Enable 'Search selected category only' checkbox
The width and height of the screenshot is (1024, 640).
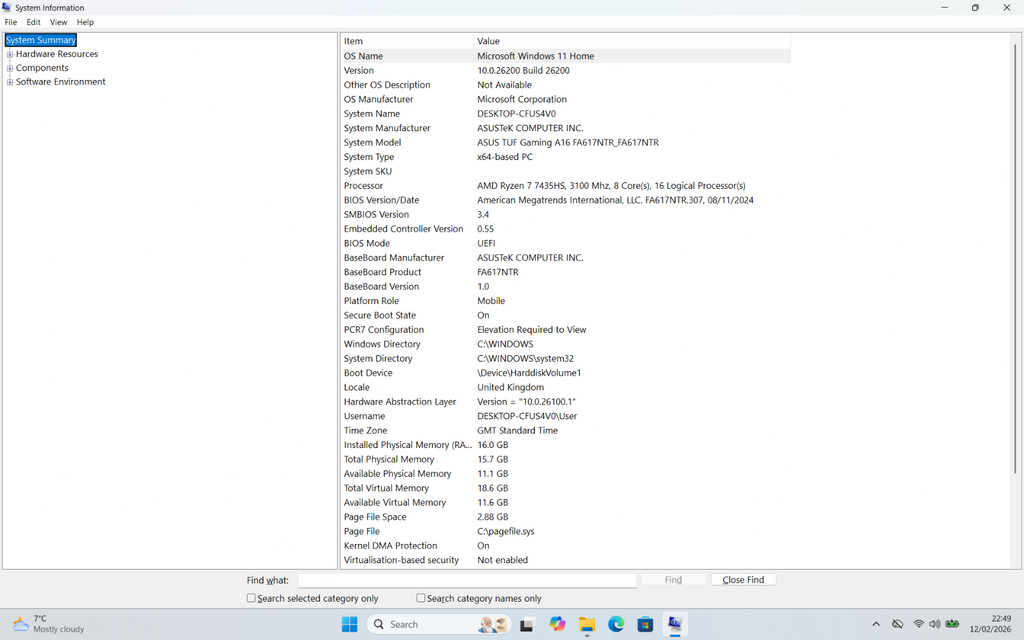coord(252,598)
